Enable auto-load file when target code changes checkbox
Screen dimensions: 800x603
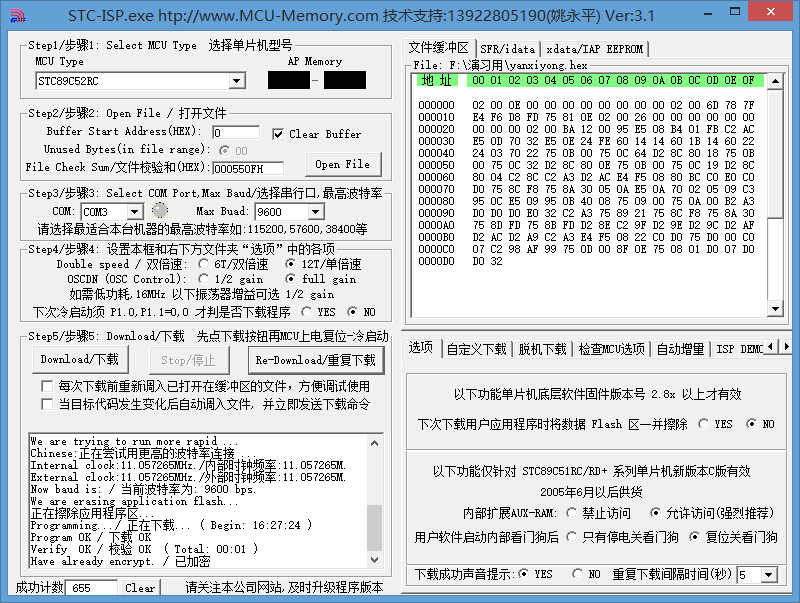[x=47, y=404]
